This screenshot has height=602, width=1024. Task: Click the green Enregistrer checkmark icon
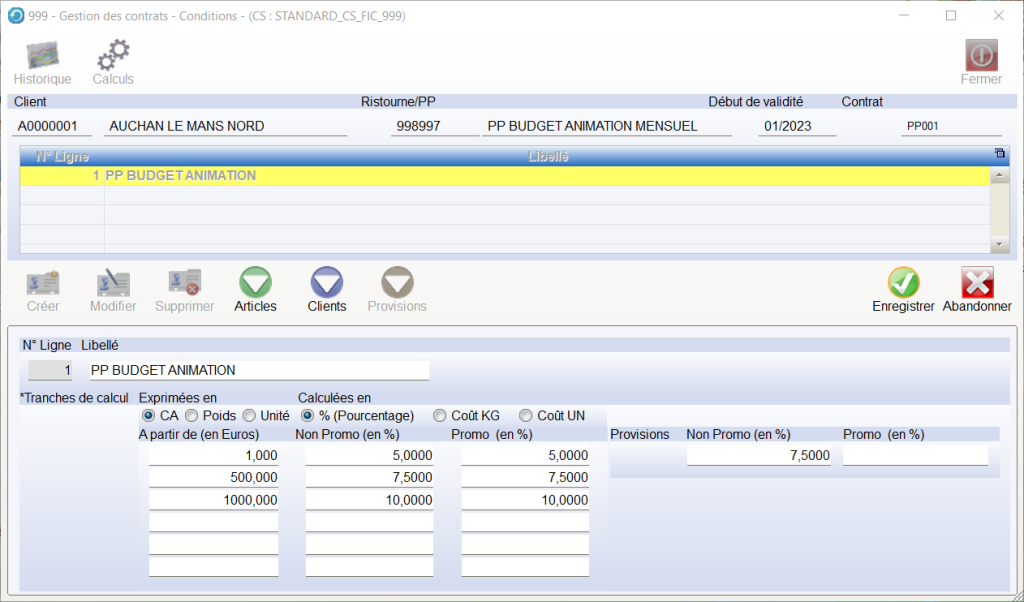coord(903,283)
